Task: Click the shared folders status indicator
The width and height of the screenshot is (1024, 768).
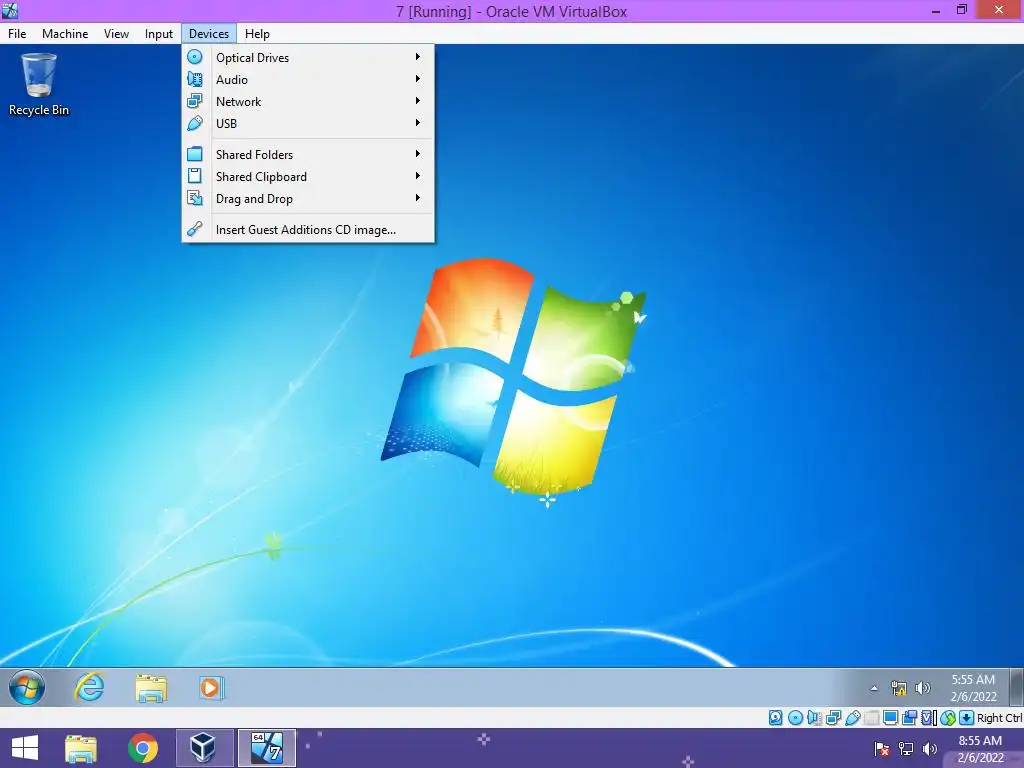Action: coord(871,718)
